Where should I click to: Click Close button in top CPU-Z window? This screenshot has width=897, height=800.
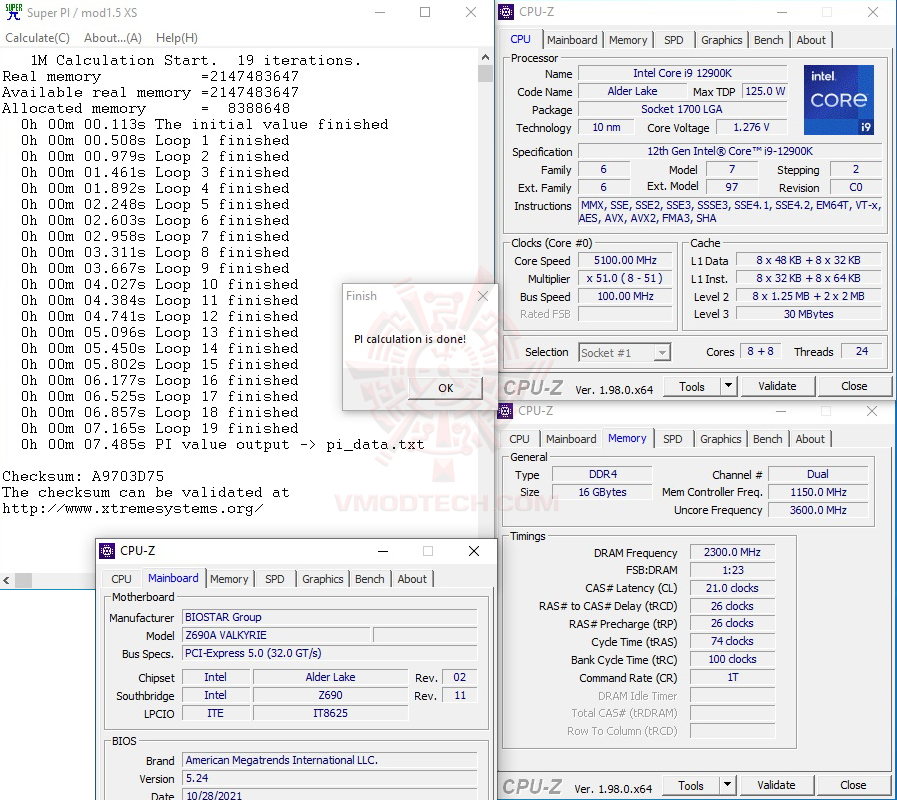pyautogui.click(x=854, y=387)
